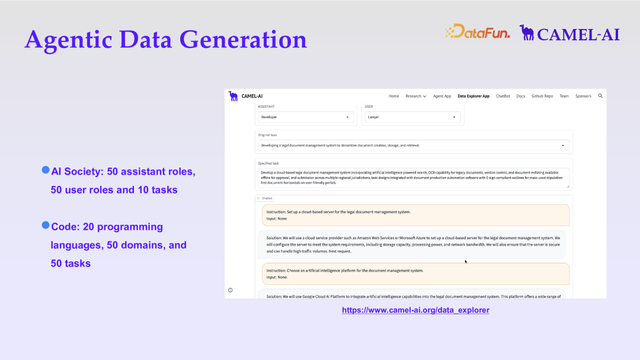Go to the Github Repo nav link
Image resolution: width=640 pixels, height=360 pixels.
[542, 96]
